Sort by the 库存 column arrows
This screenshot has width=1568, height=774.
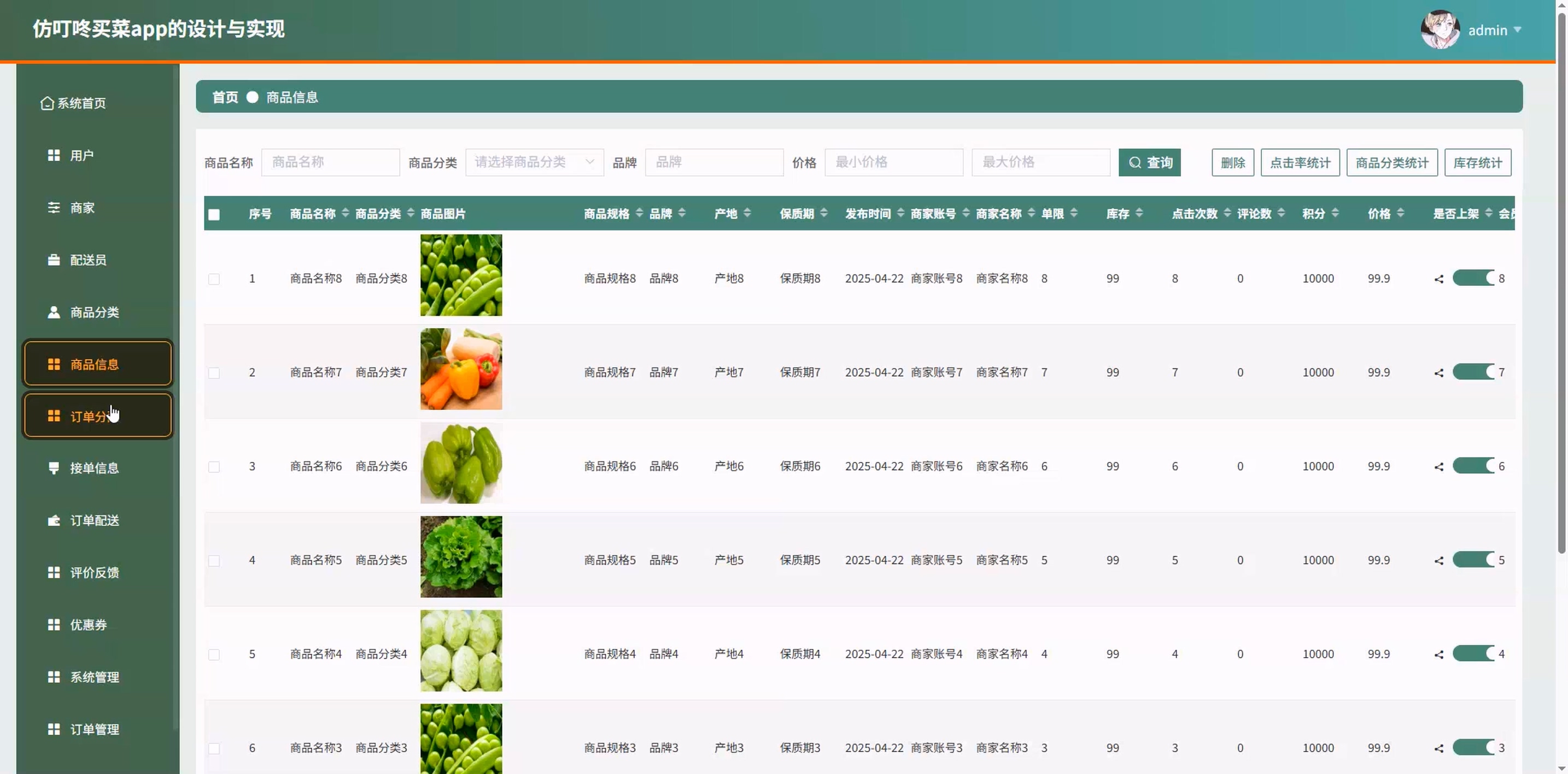point(1139,214)
